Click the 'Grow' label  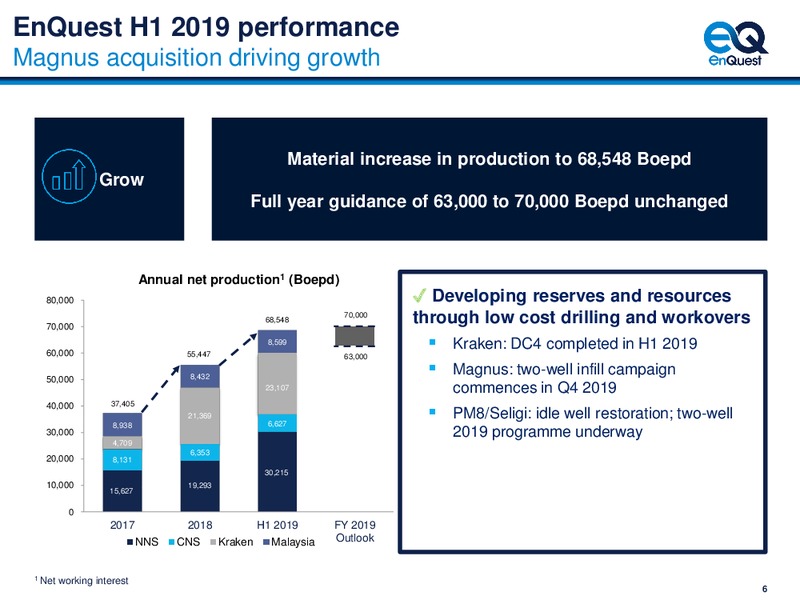click(x=121, y=180)
